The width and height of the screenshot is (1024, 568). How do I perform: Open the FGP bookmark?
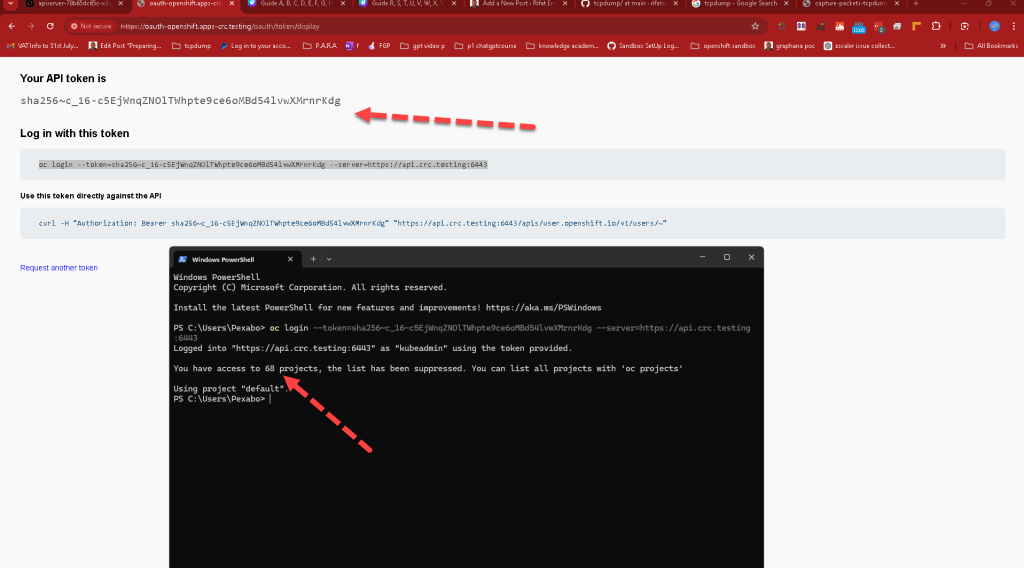coord(379,46)
